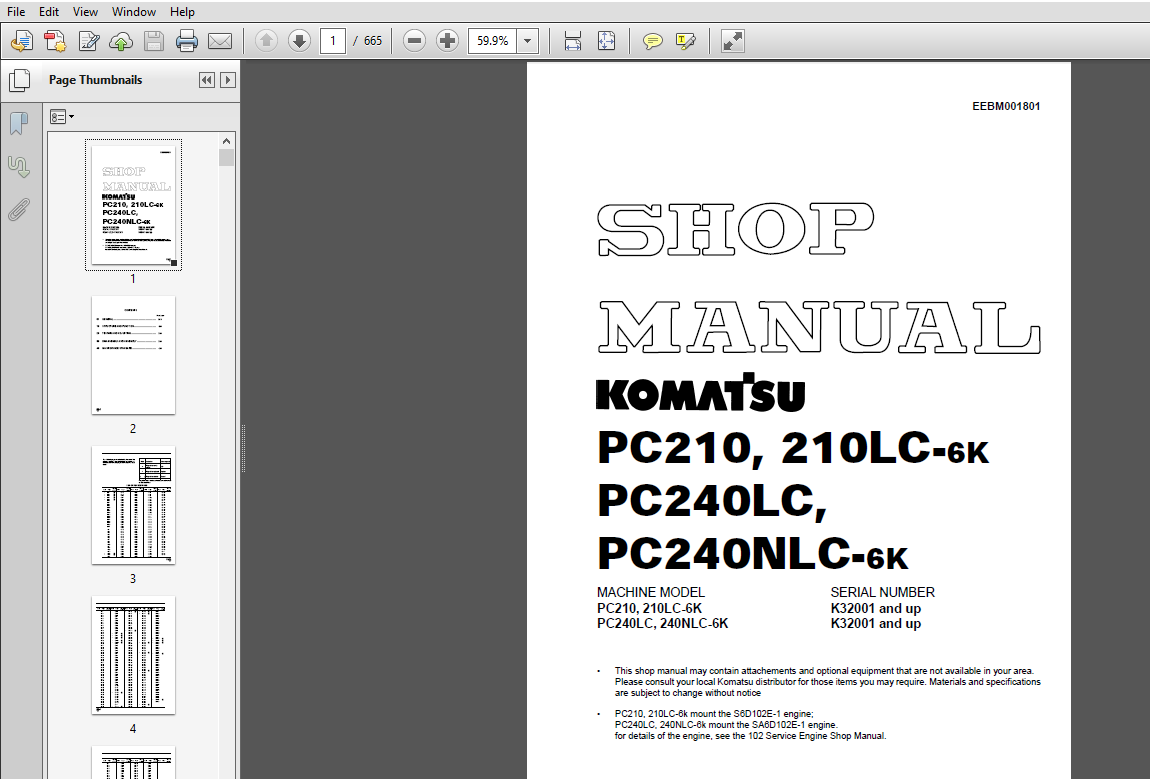Open the thumbnails options dropdown
The image size is (1150, 779).
[x=62, y=117]
